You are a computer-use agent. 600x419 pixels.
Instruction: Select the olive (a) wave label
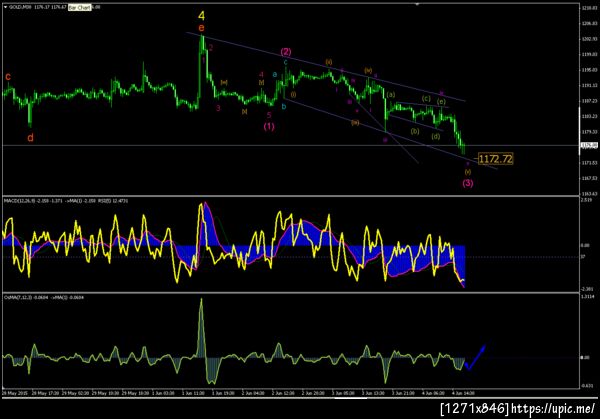pos(391,94)
